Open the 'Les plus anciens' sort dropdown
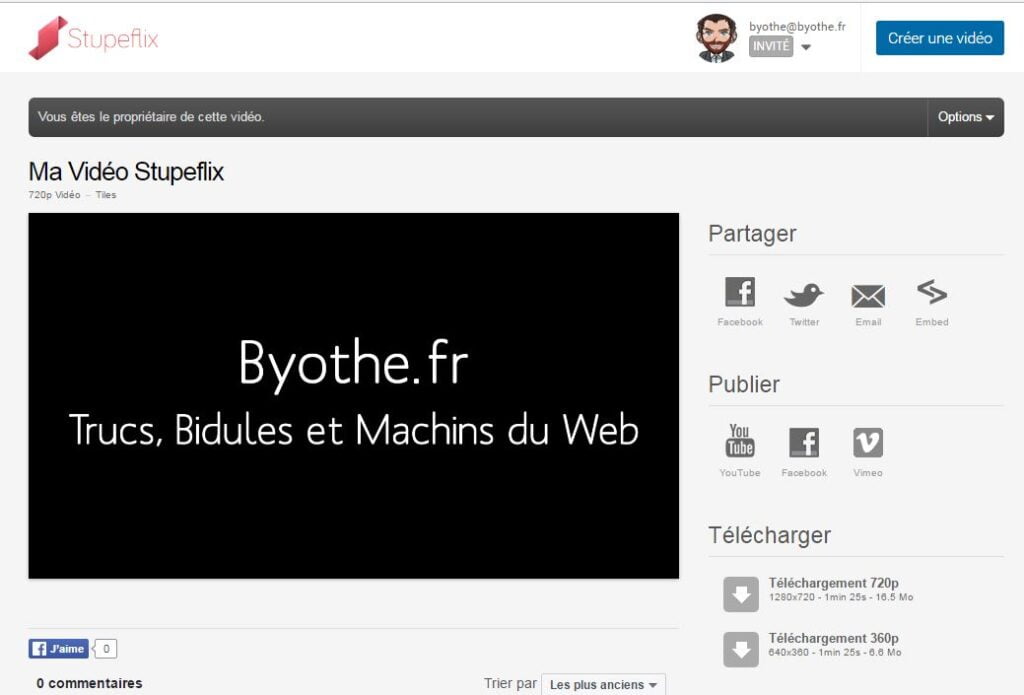 [603, 684]
